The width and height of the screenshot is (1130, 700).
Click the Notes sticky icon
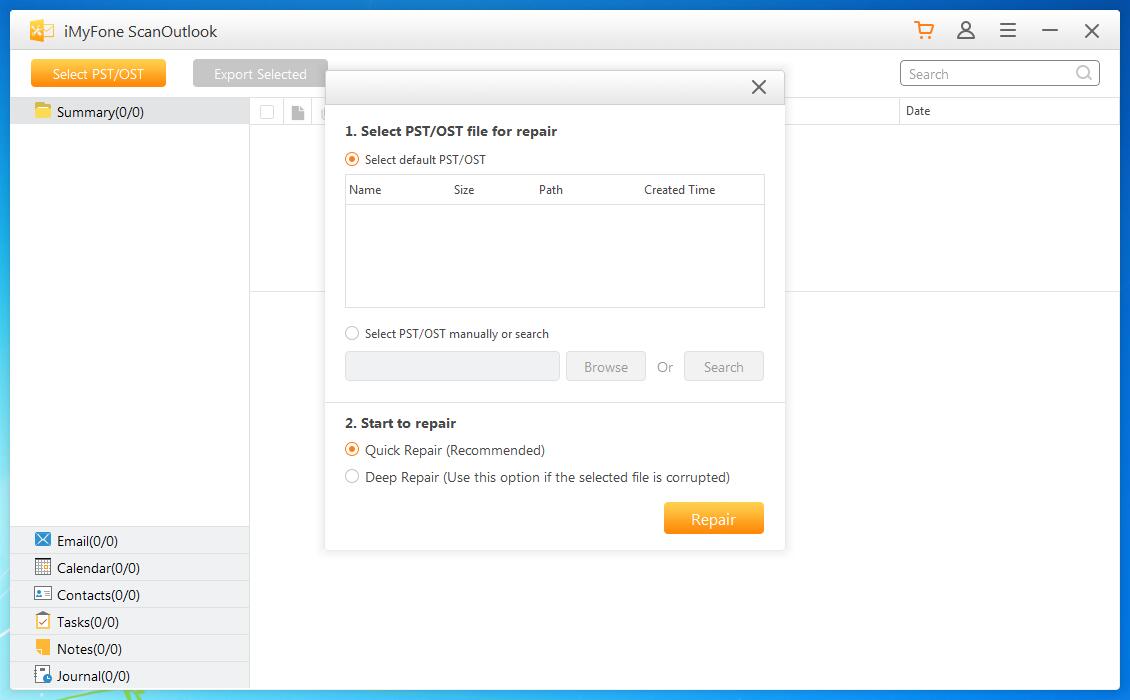pos(43,647)
